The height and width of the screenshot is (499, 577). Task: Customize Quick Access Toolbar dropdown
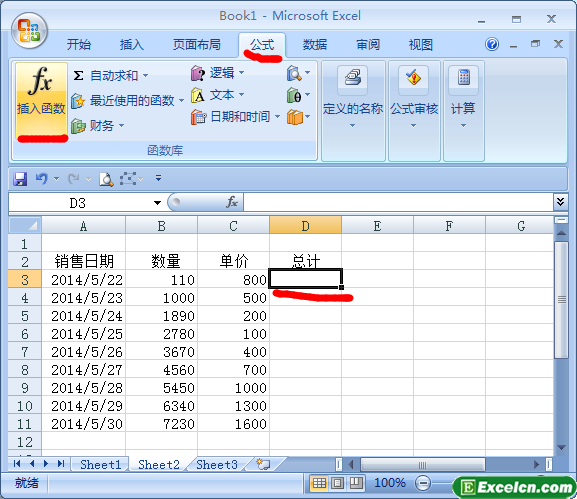tap(159, 178)
